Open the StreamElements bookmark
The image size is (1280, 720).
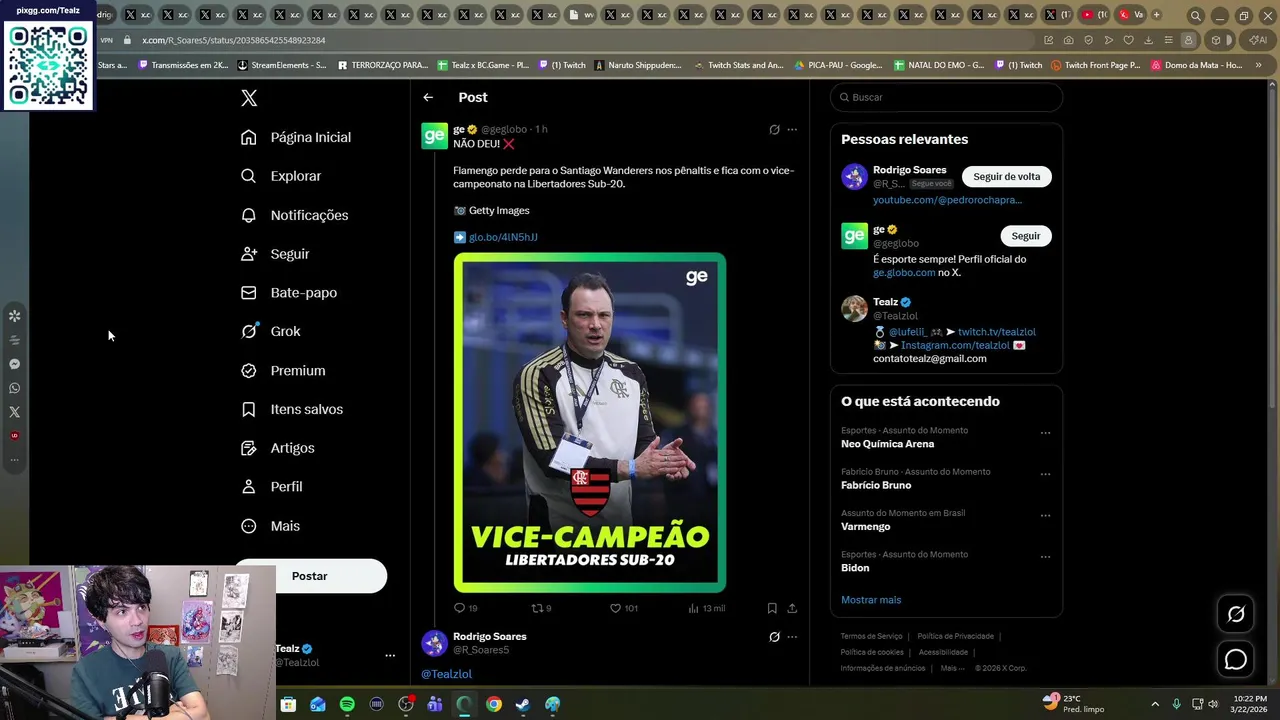[x=282, y=65]
